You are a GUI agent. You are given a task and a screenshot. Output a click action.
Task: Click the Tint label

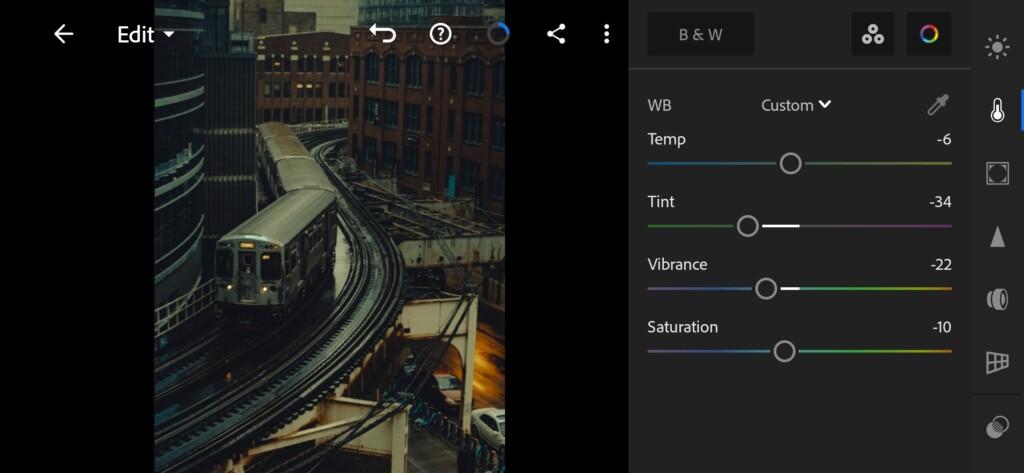pos(661,202)
